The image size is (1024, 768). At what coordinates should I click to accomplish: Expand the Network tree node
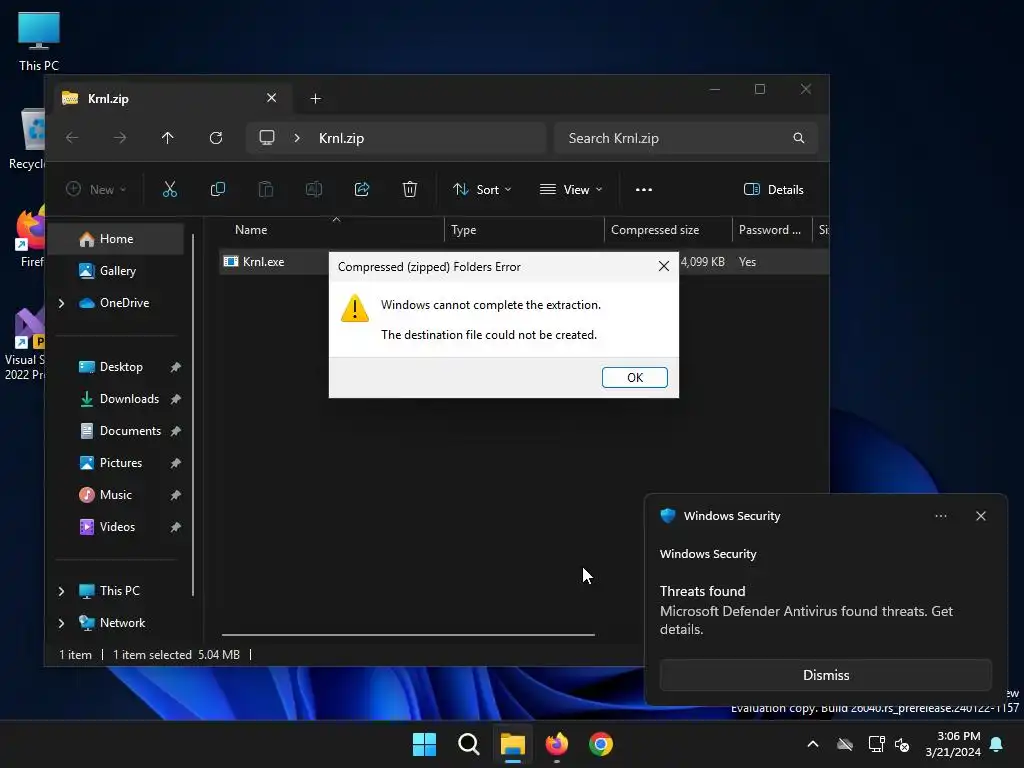(x=61, y=623)
